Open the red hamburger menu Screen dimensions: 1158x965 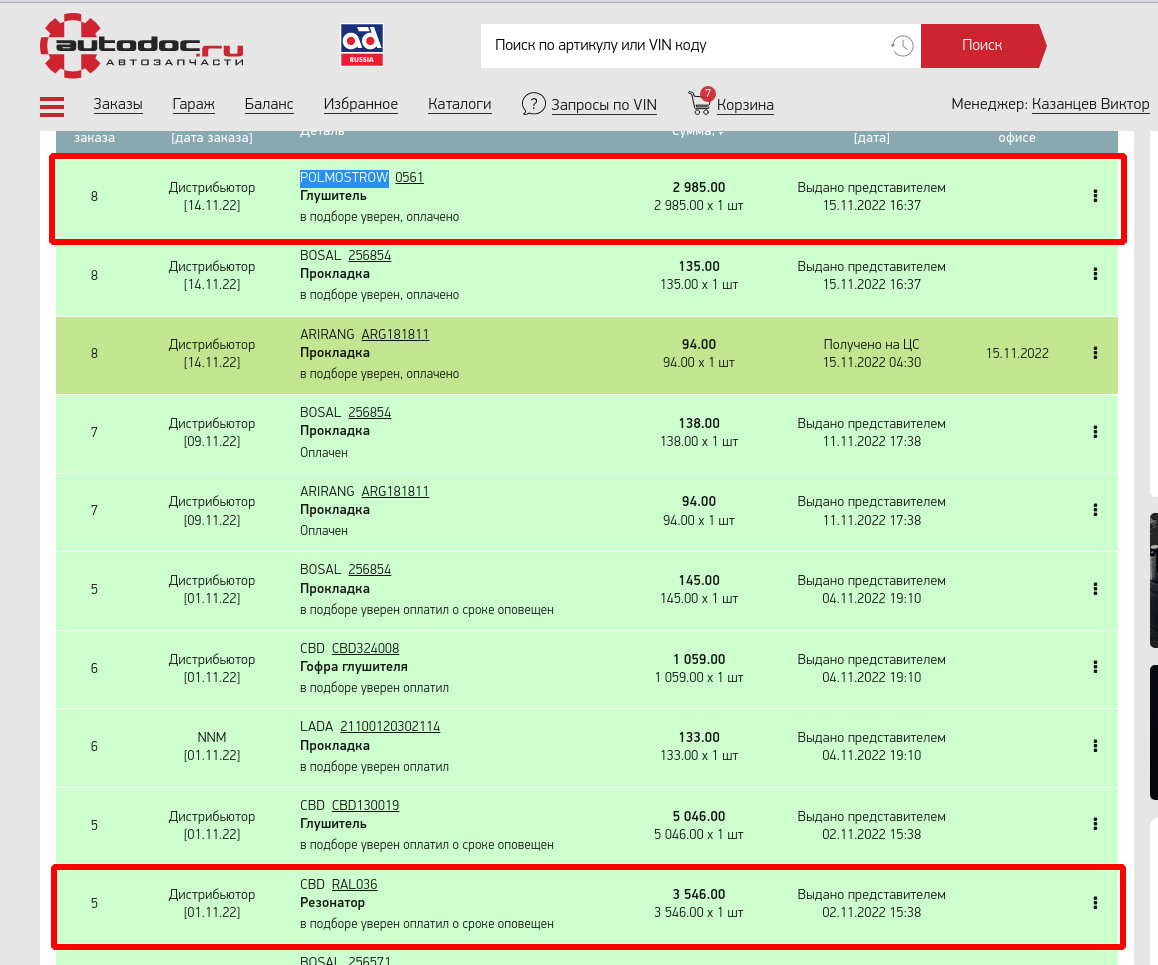52,107
